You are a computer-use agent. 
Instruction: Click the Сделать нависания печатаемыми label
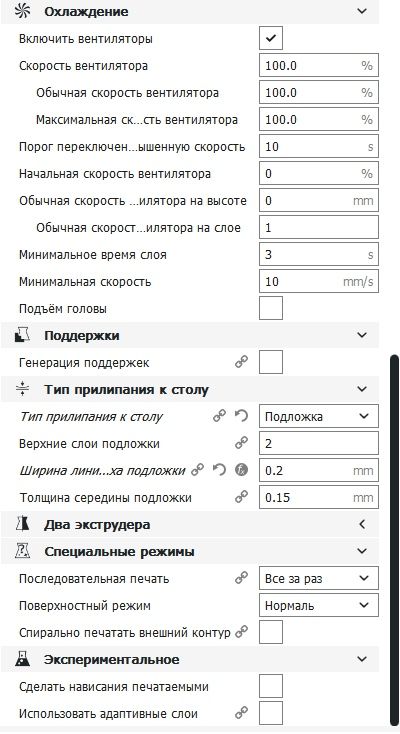coord(114,687)
